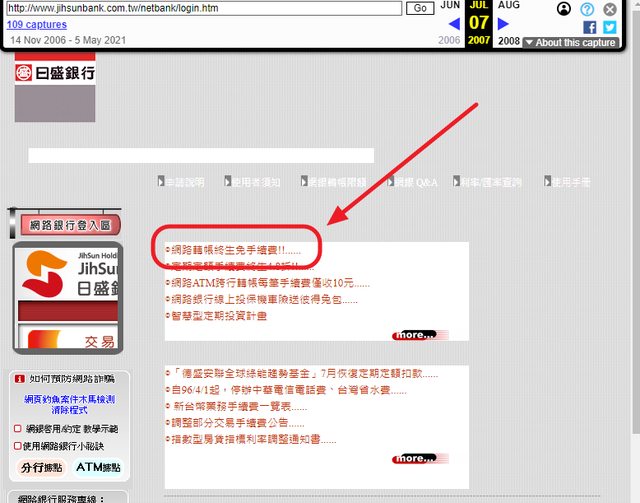Click the Go button beside URL field
Screen dimensions: 640x503
[421, 8]
